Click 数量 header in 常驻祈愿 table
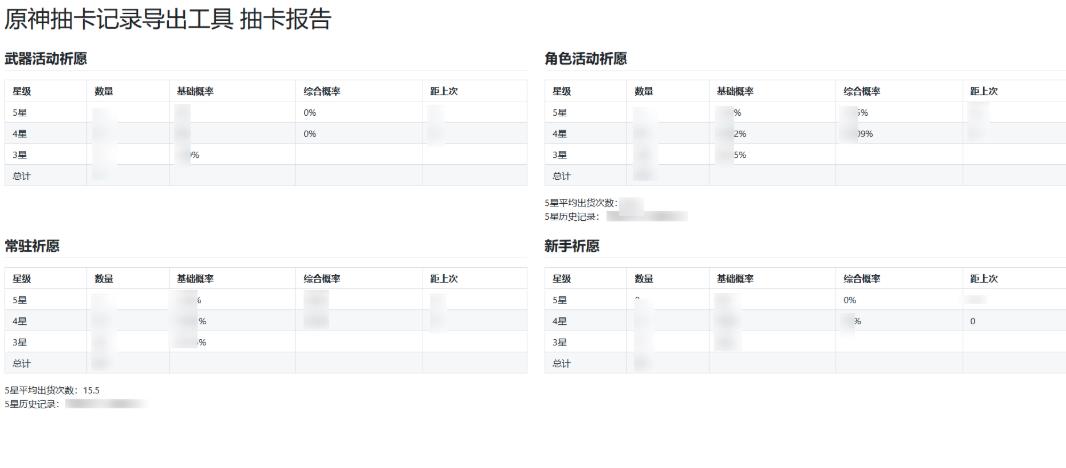 point(104,279)
